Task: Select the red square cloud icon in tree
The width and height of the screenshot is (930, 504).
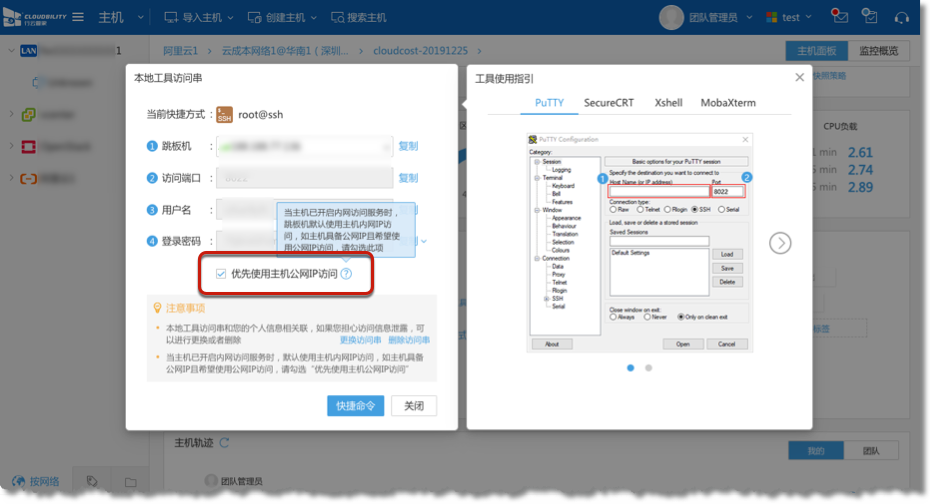Action: pos(28,146)
